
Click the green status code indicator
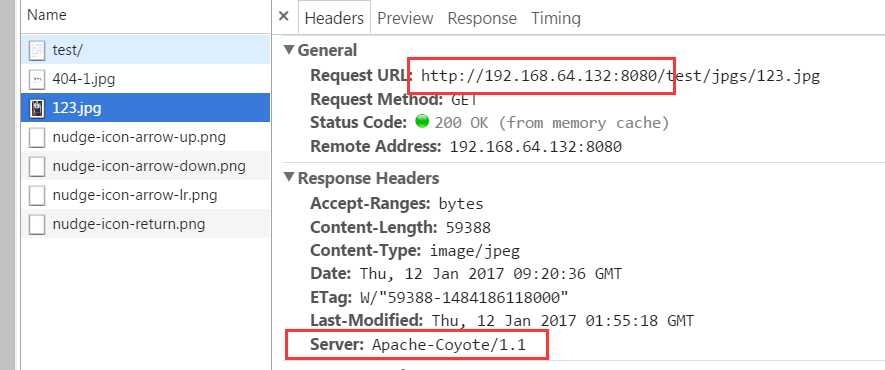[x=422, y=121]
